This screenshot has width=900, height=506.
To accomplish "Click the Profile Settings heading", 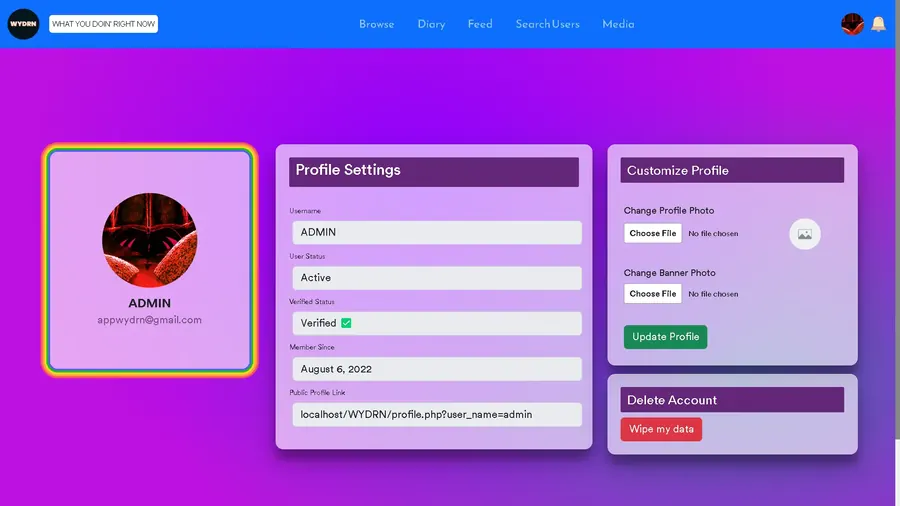I will [348, 170].
